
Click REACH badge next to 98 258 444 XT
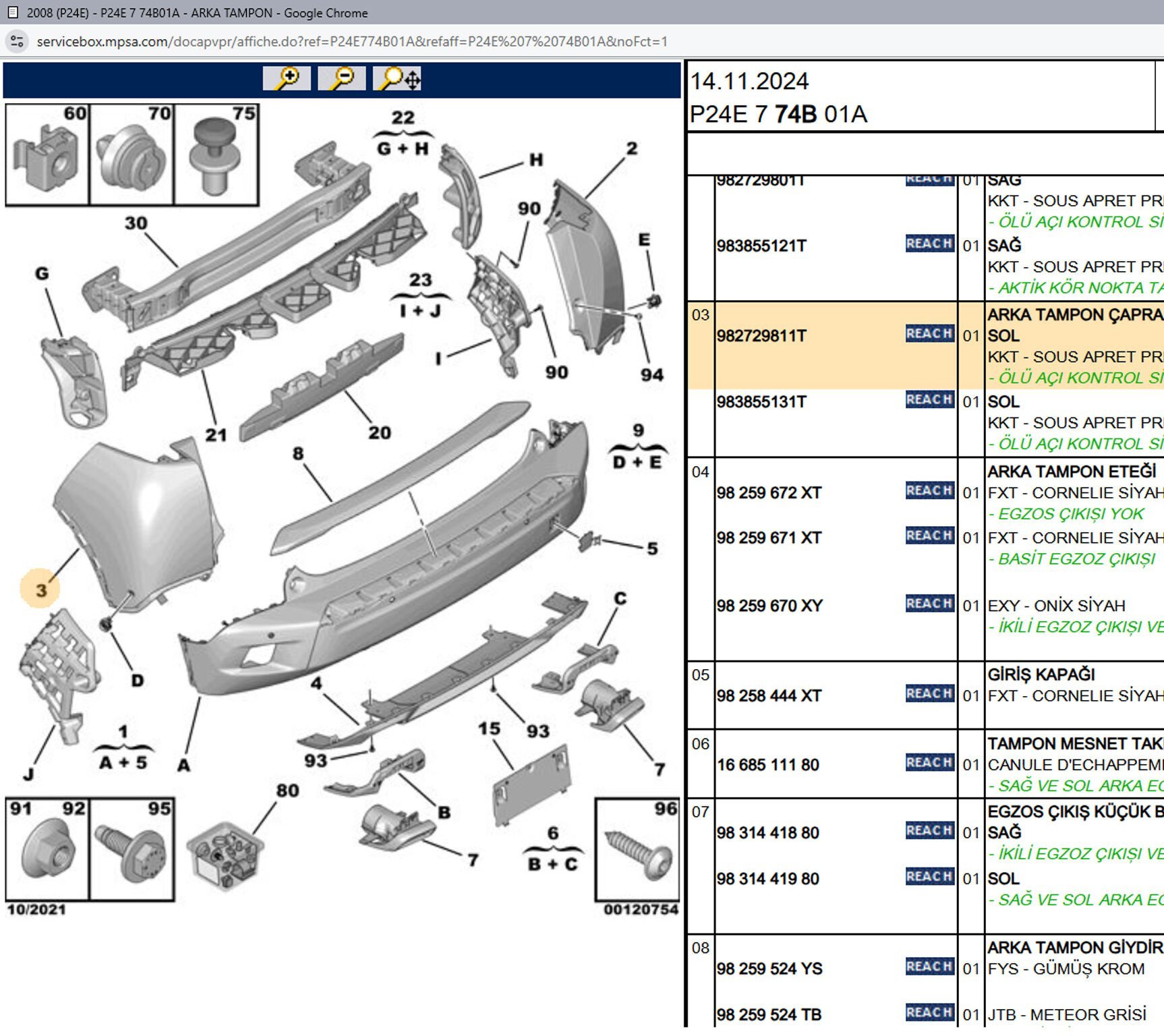pyautogui.click(x=929, y=694)
